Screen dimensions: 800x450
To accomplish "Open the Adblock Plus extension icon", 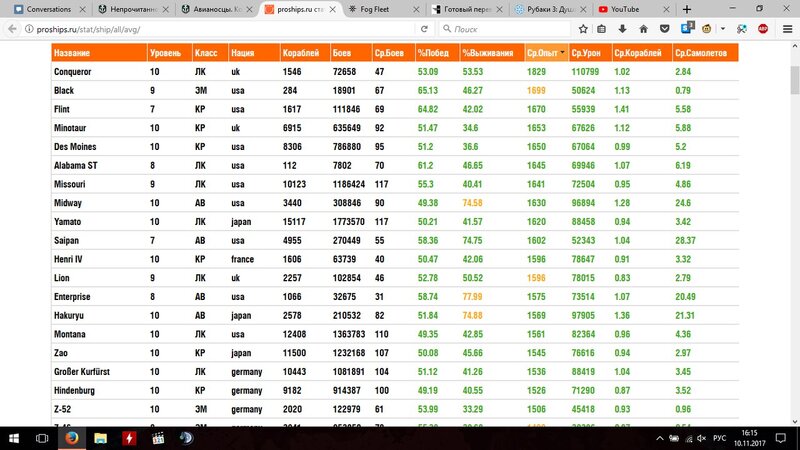I will pyautogui.click(x=763, y=29).
